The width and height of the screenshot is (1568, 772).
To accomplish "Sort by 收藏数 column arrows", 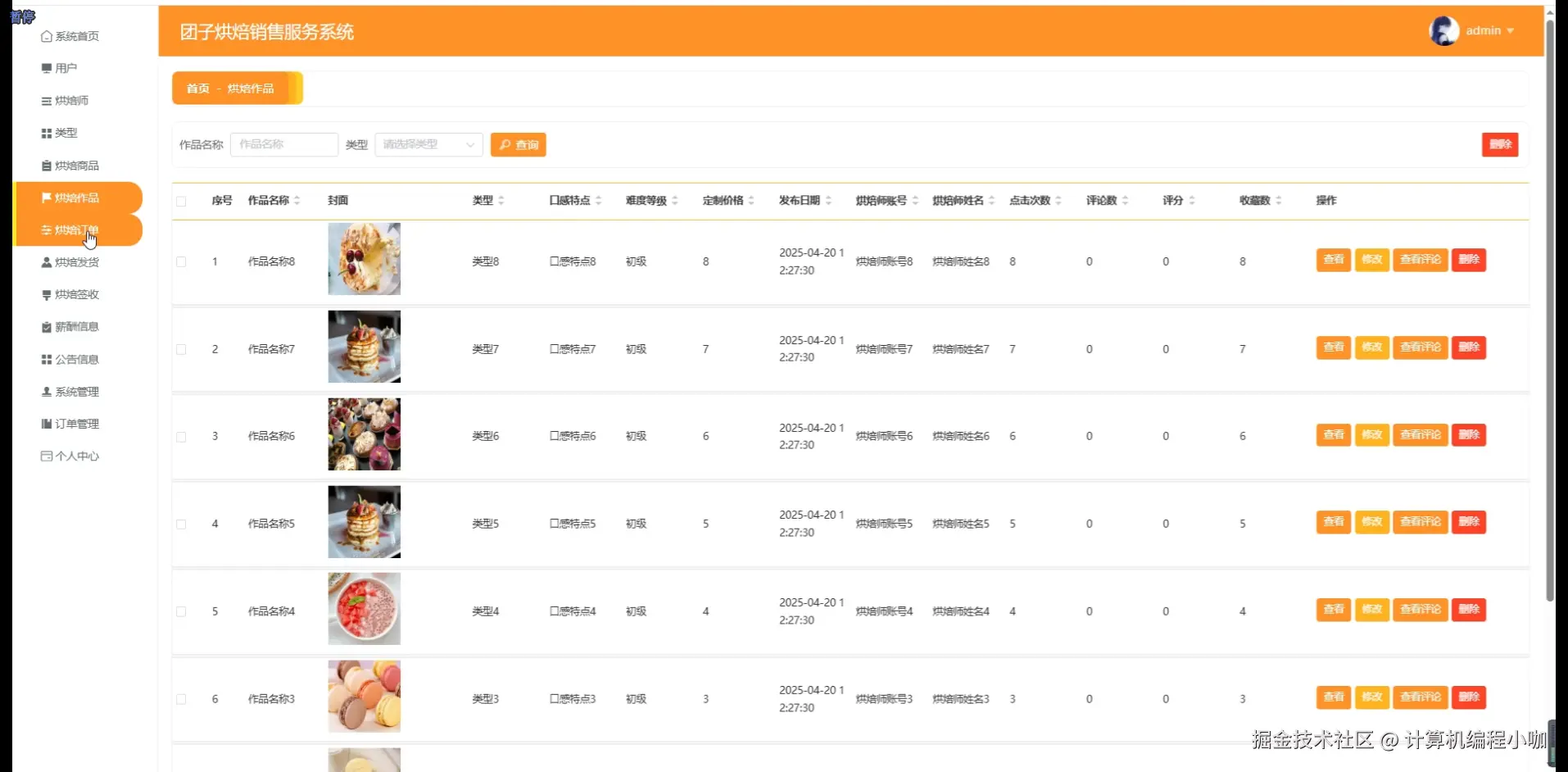I will (1279, 201).
